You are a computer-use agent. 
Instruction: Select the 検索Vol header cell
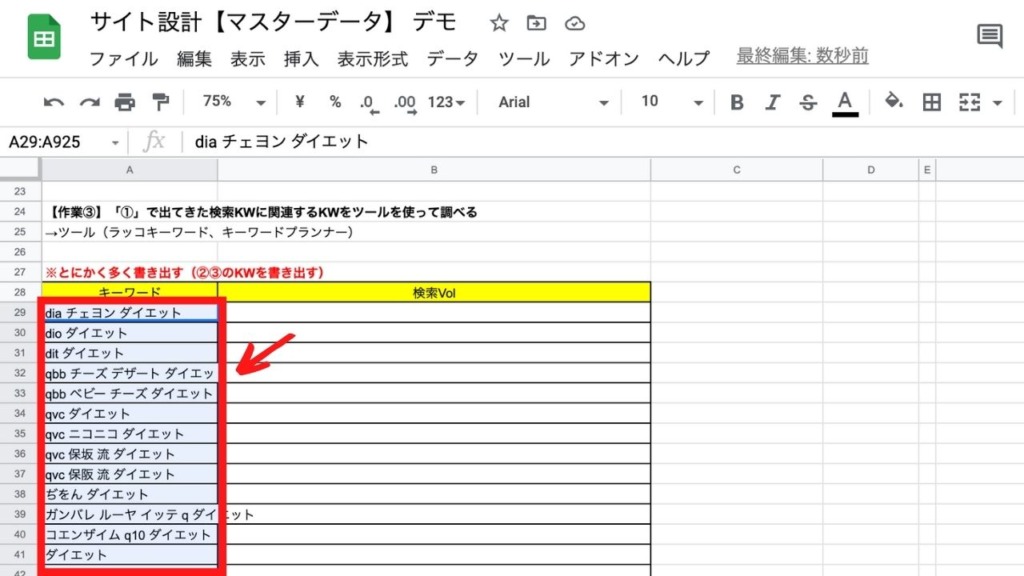coord(434,293)
